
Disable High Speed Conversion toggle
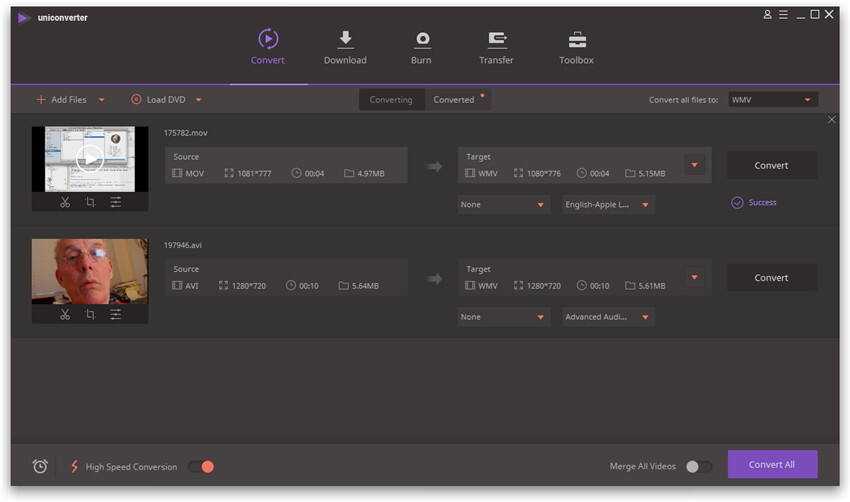pos(201,466)
